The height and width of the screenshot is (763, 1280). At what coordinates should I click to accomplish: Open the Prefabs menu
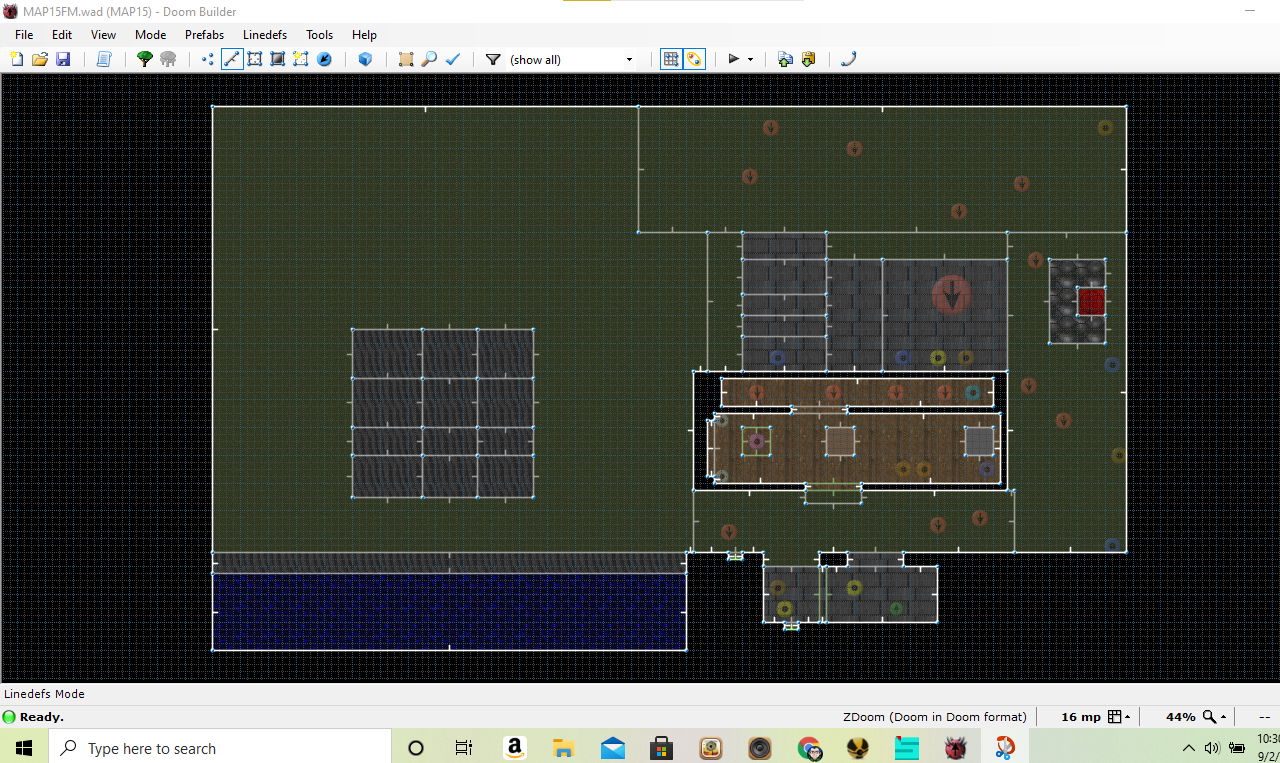(x=204, y=34)
